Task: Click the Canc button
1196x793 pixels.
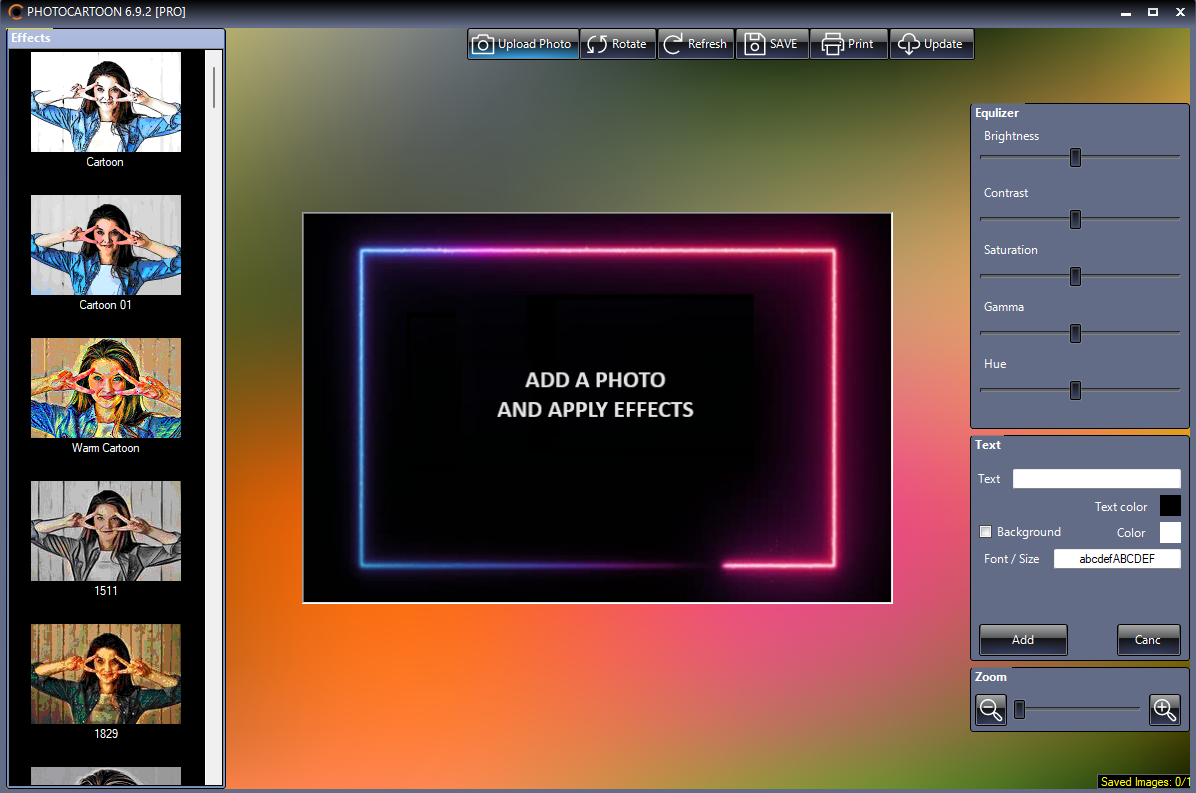Action: [x=1148, y=640]
